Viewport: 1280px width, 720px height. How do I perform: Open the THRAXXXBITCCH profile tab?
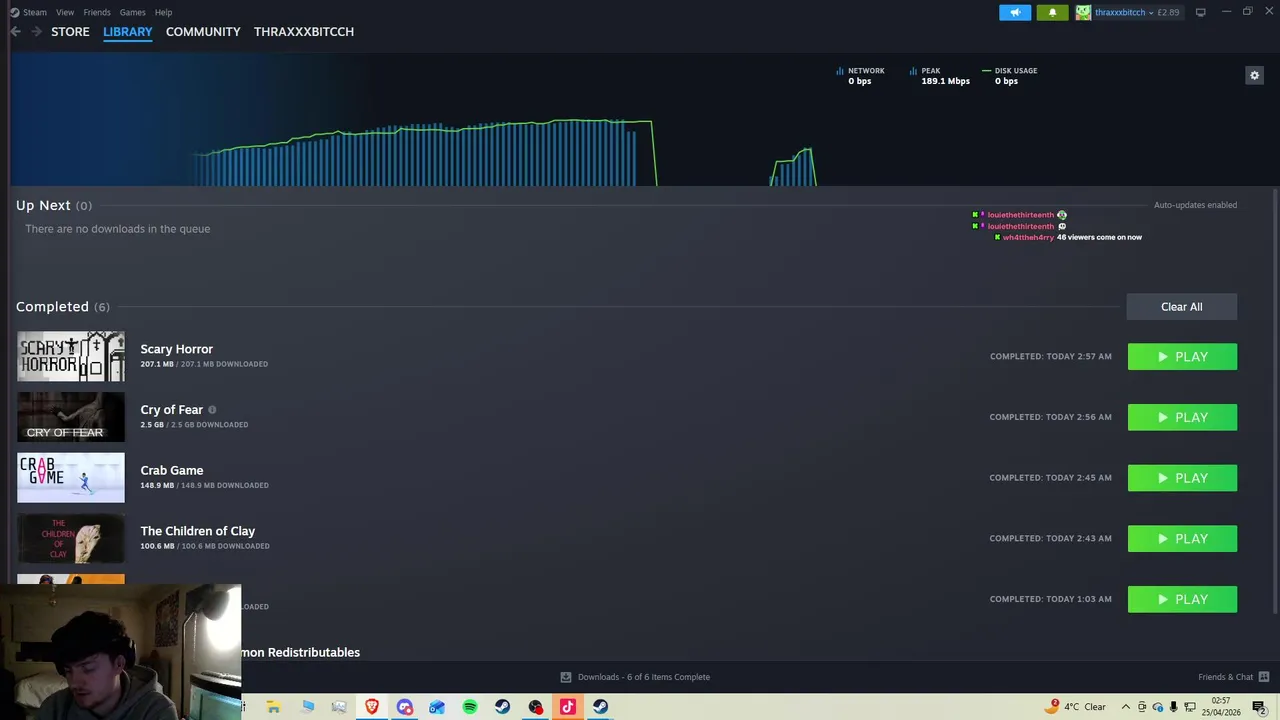coord(304,32)
